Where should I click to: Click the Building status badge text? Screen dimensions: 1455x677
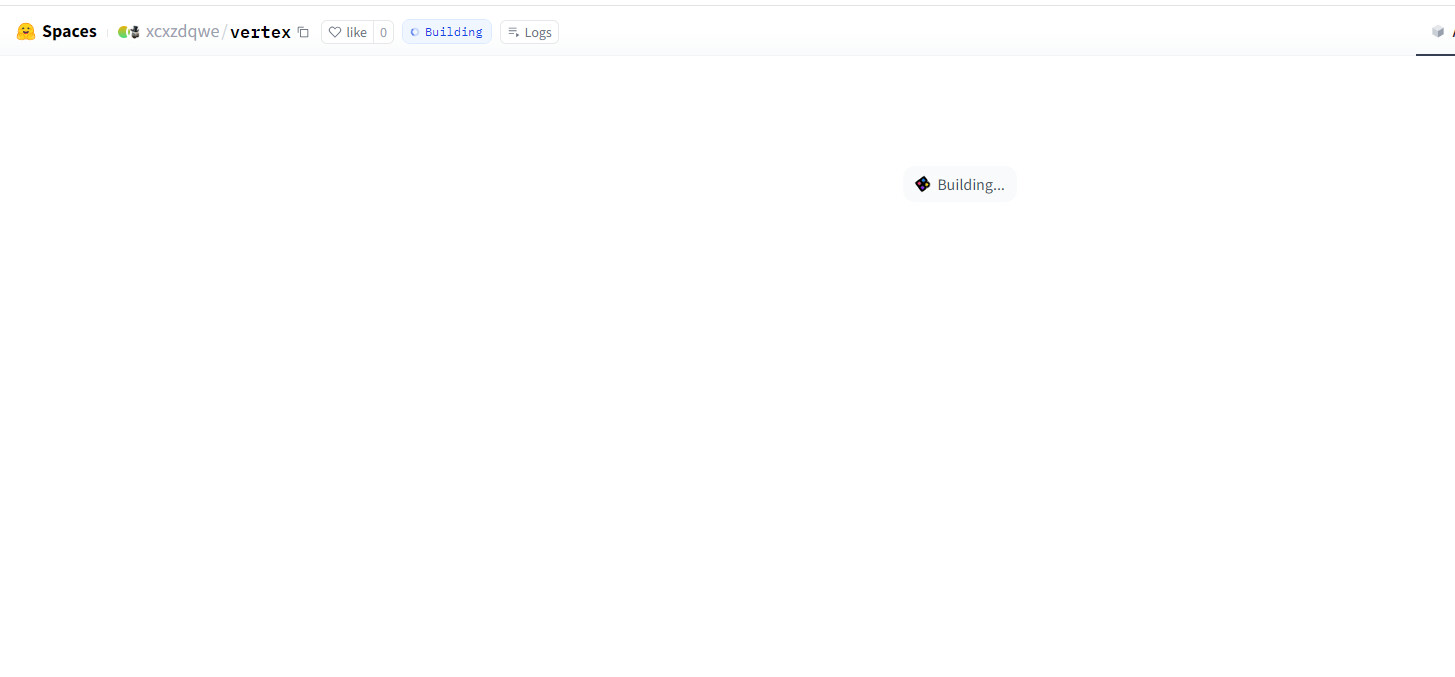pyautogui.click(x=453, y=32)
